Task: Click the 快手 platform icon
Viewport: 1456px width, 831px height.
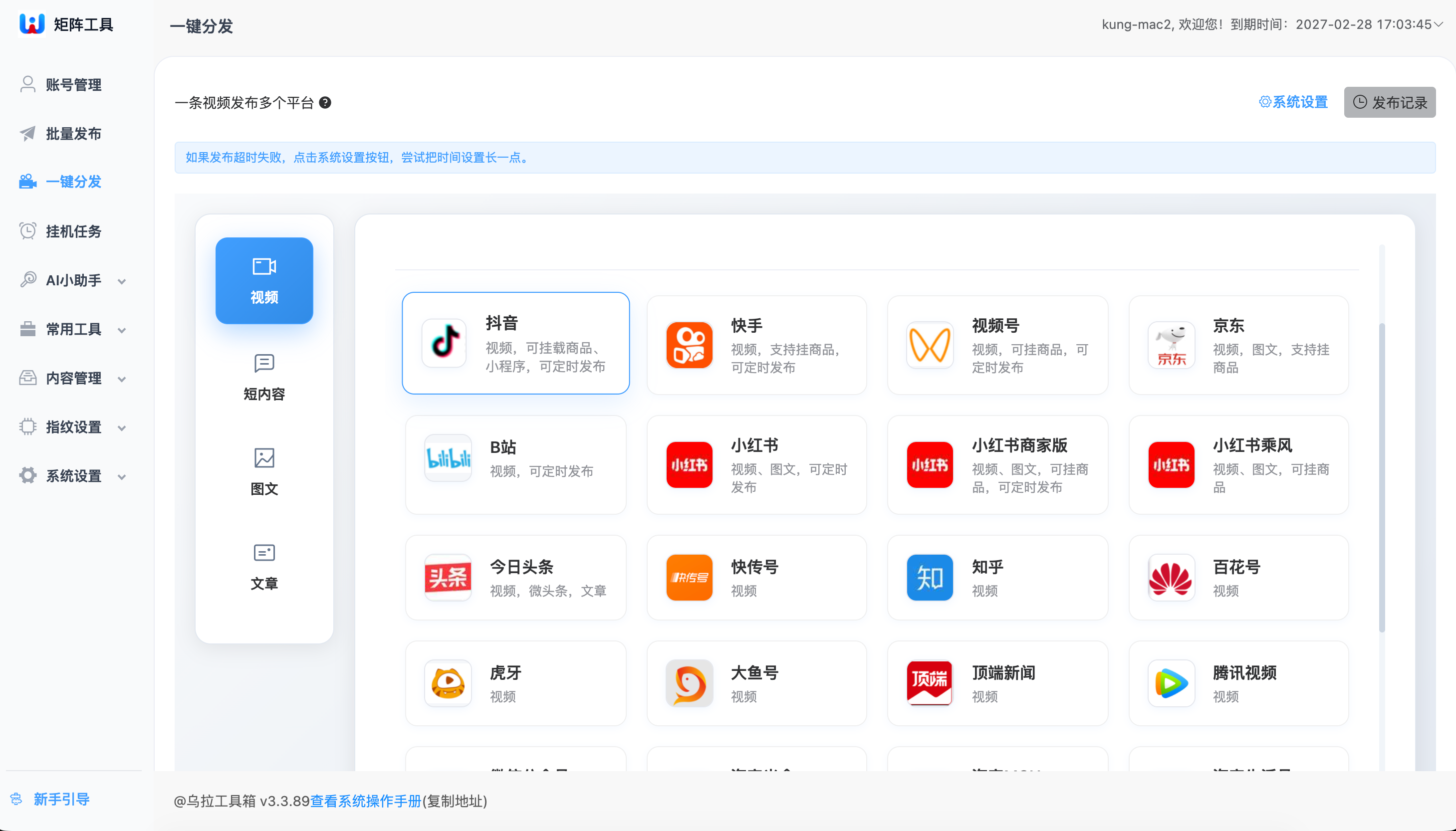Action: point(689,345)
